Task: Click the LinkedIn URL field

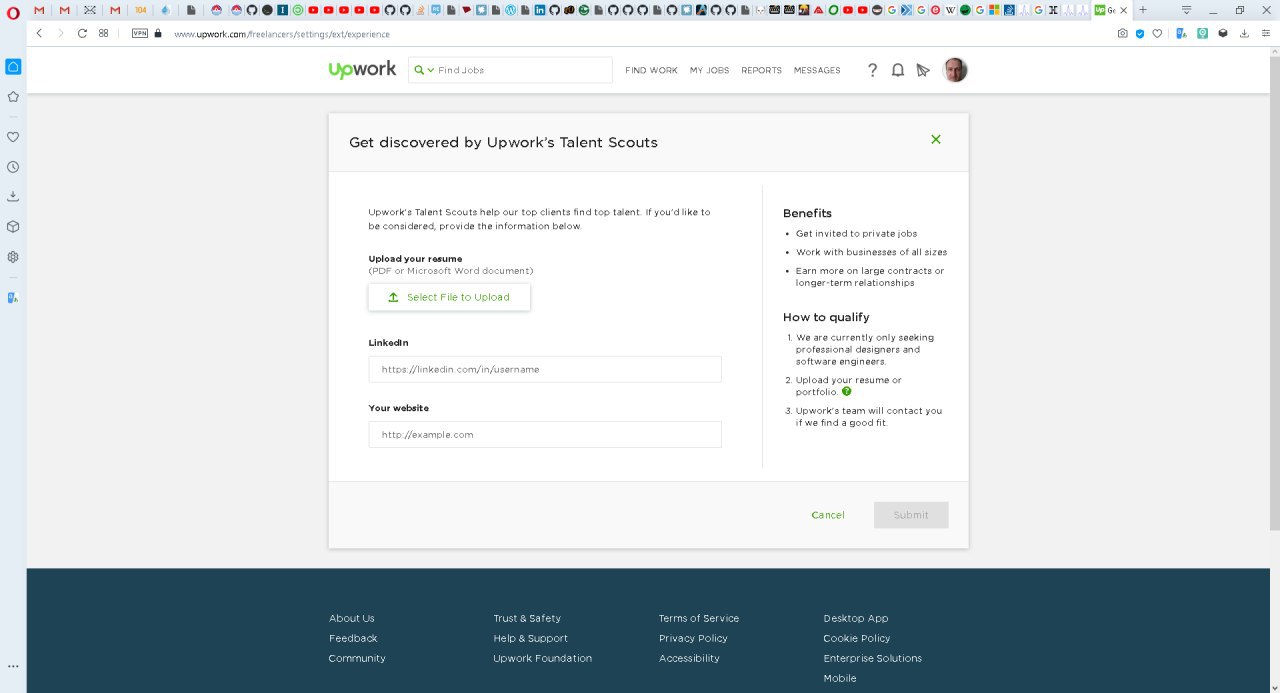Action: click(545, 369)
